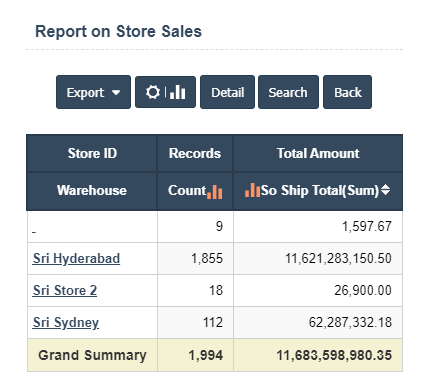Viewport: 436px width, 383px height.
Task: Click the Export dropdown caret arrow
Action: tap(116, 93)
